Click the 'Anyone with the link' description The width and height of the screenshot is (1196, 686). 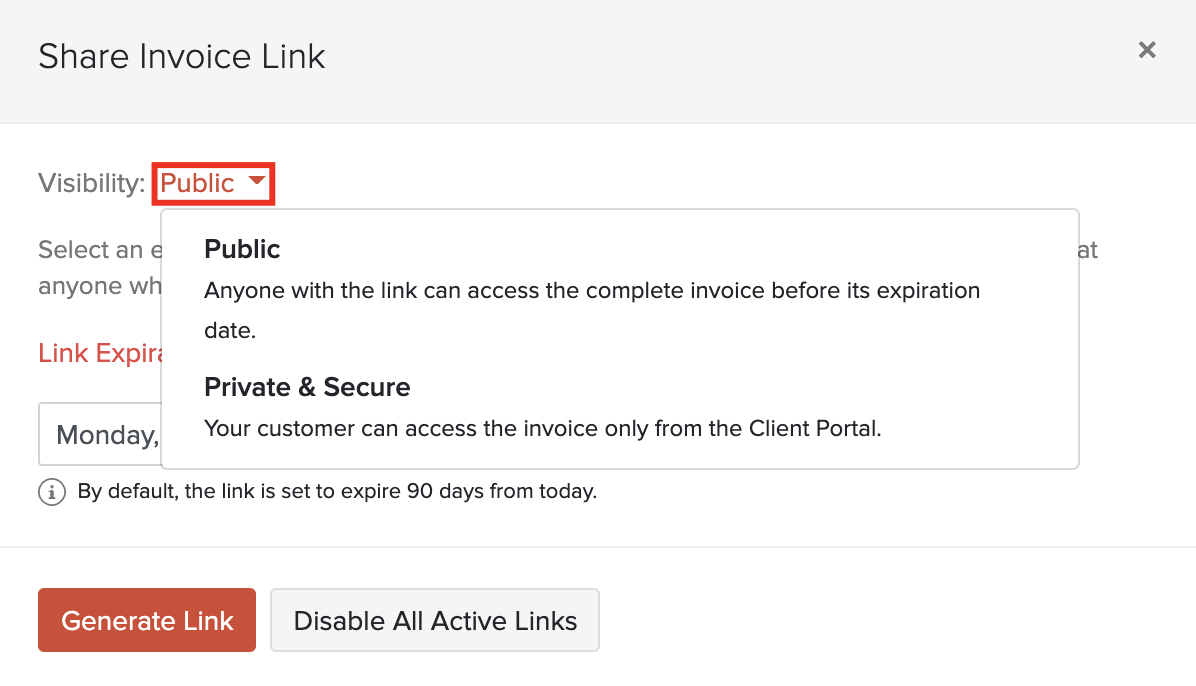click(x=592, y=291)
